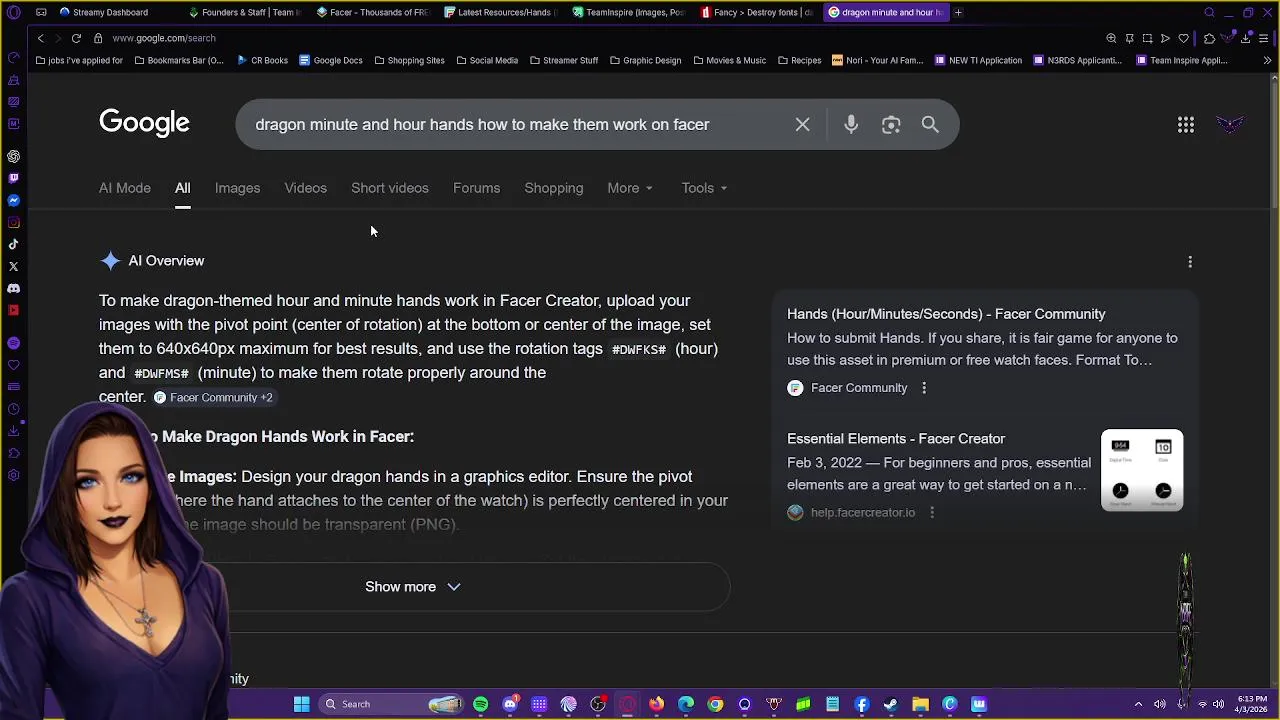This screenshot has height=720, width=1280.
Task: Open Spotify from the Windows taskbar
Action: (x=481, y=704)
